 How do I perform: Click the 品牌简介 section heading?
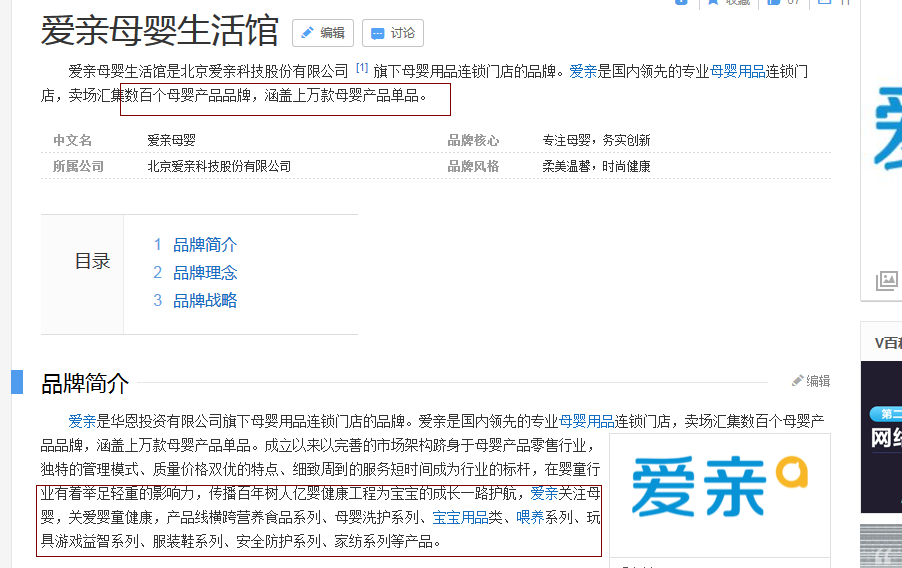point(85,384)
